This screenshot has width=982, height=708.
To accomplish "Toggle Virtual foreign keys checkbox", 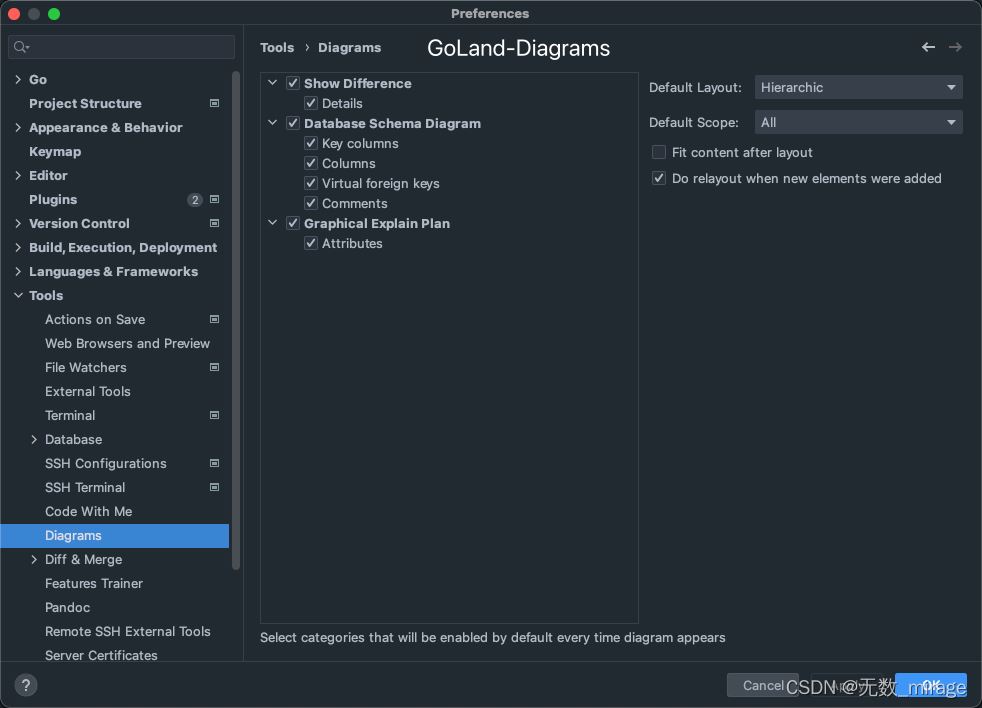I will click(x=311, y=183).
